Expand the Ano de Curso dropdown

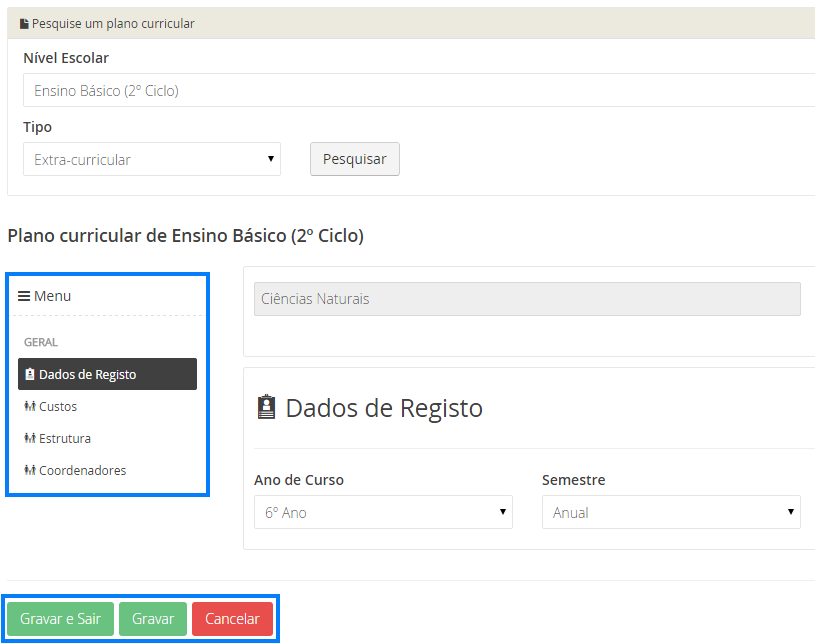coord(383,512)
